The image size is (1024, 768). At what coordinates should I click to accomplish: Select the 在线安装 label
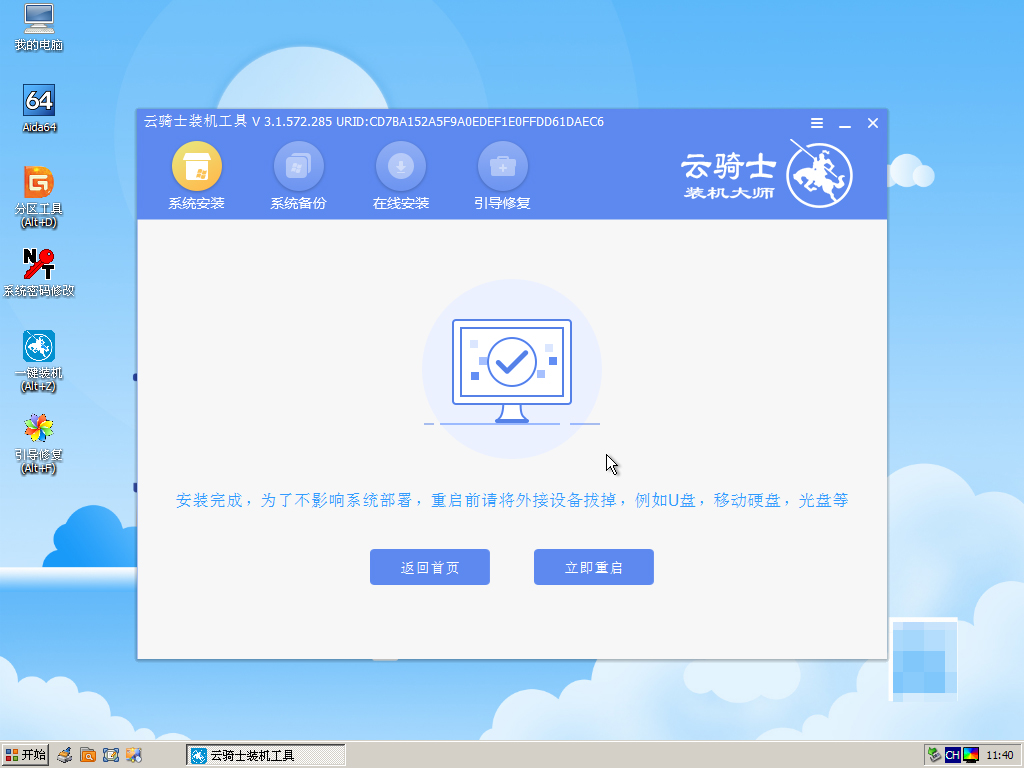point(400,203)
